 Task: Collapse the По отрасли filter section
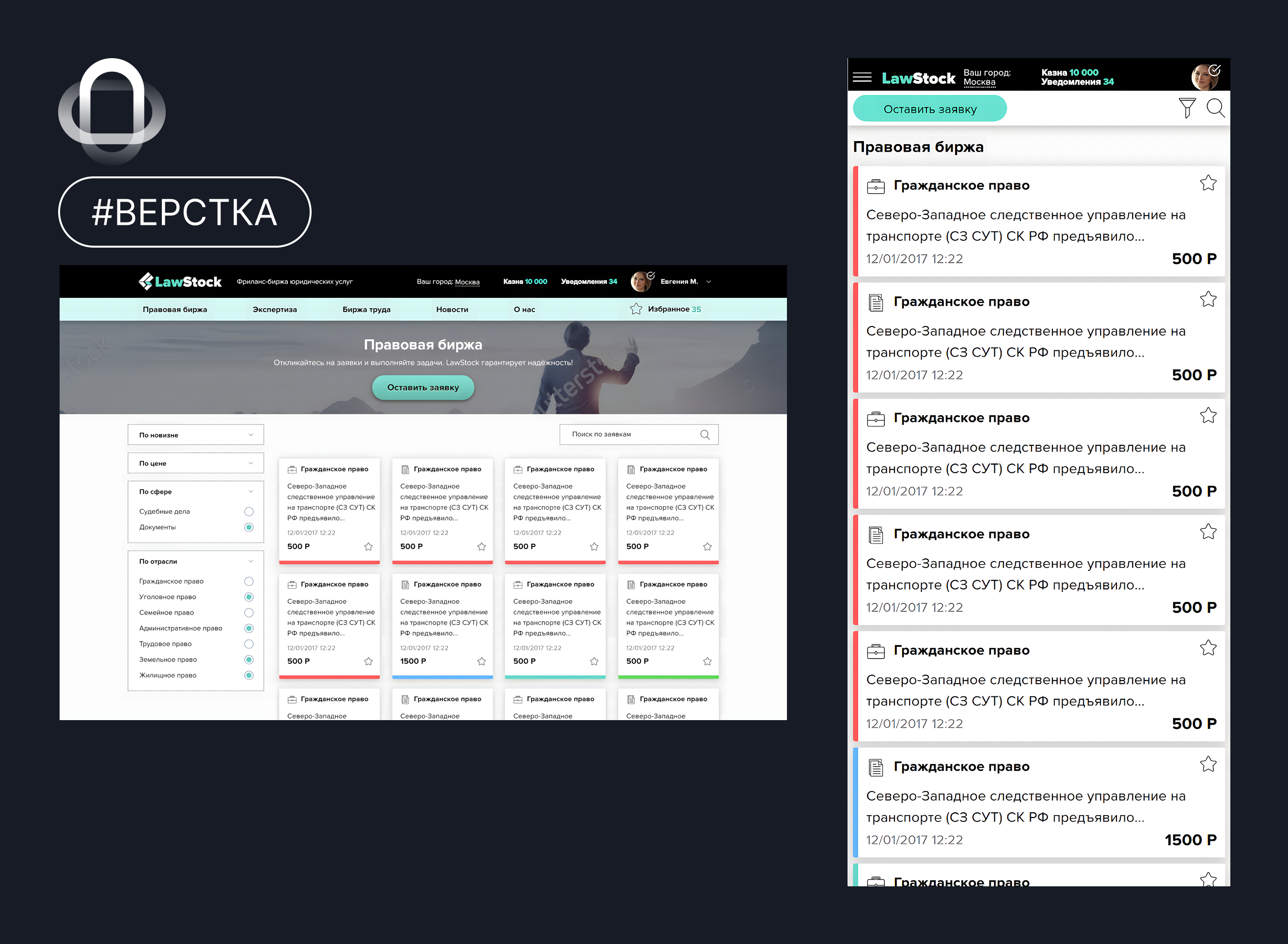click(251, 561)
